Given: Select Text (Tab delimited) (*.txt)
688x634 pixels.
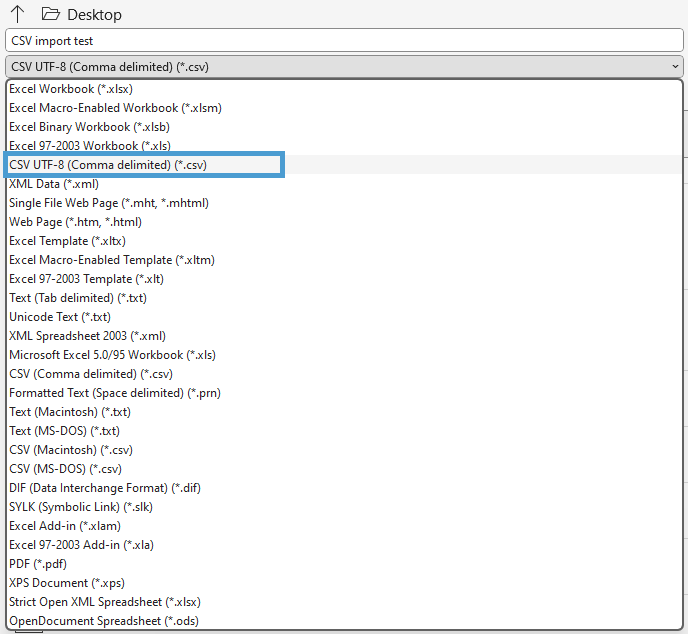Looking at the screenshot, I should coord(344,298).
